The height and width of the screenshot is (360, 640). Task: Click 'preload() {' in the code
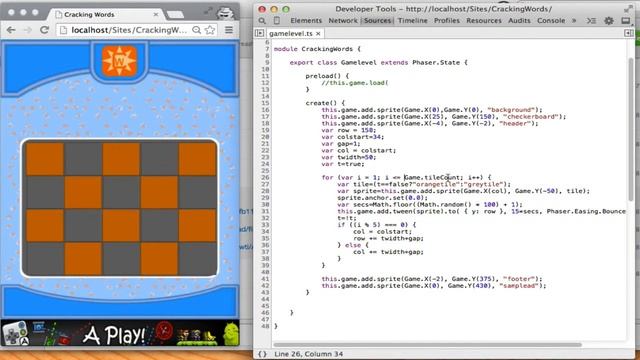327,76
